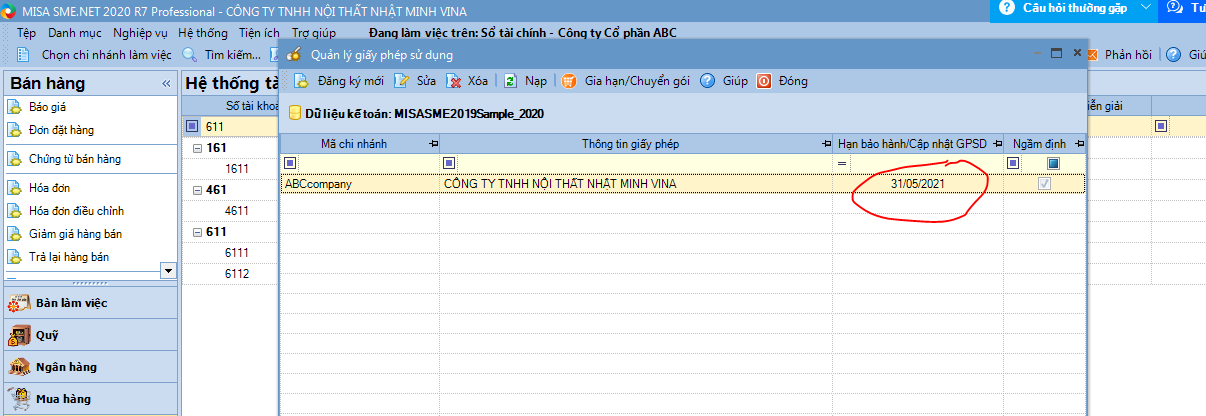Viewport: 1206px width, 416px height.
Task: Open filter operator for Thông tin giấy phép column
Action: (x=449, y=163)
